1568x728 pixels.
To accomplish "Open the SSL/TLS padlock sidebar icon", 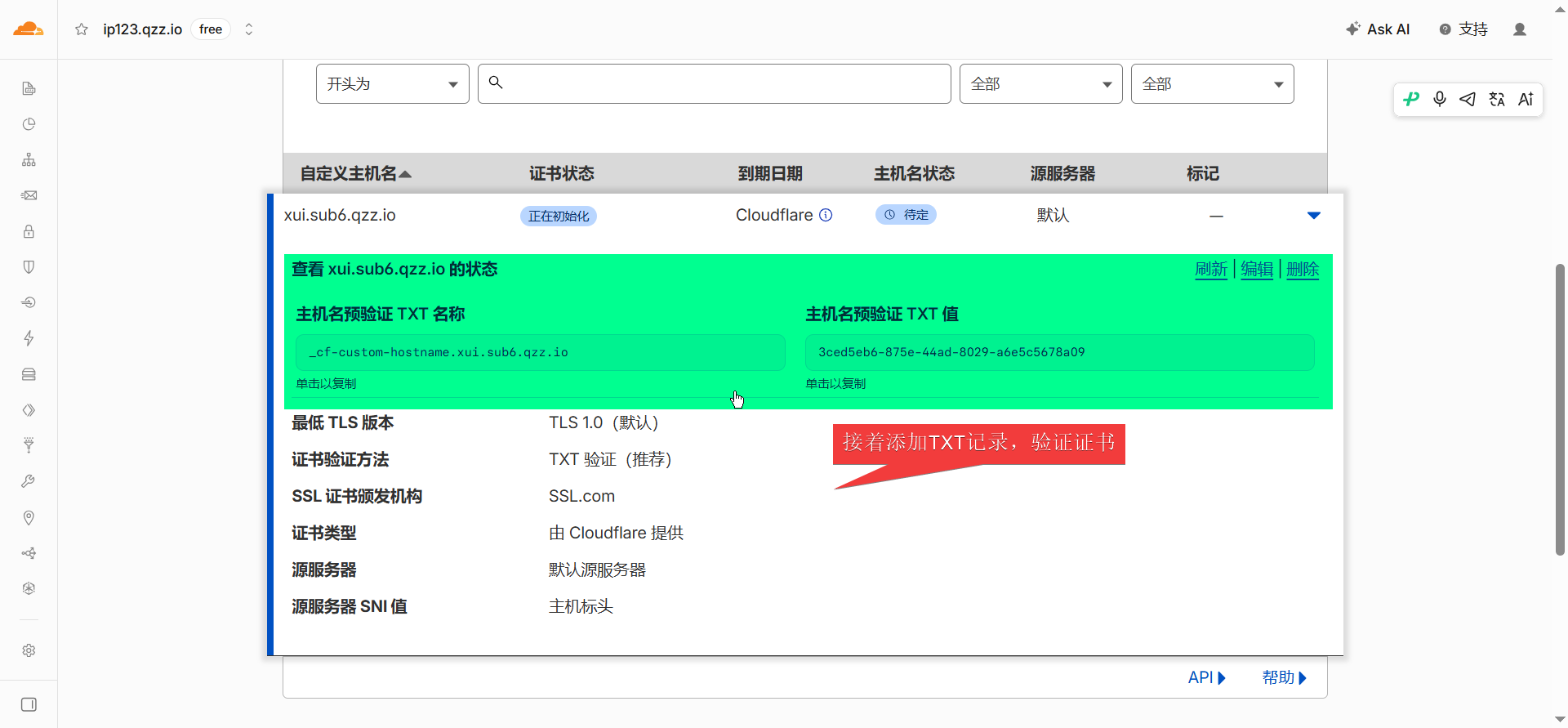I will (x=29, y=231).
